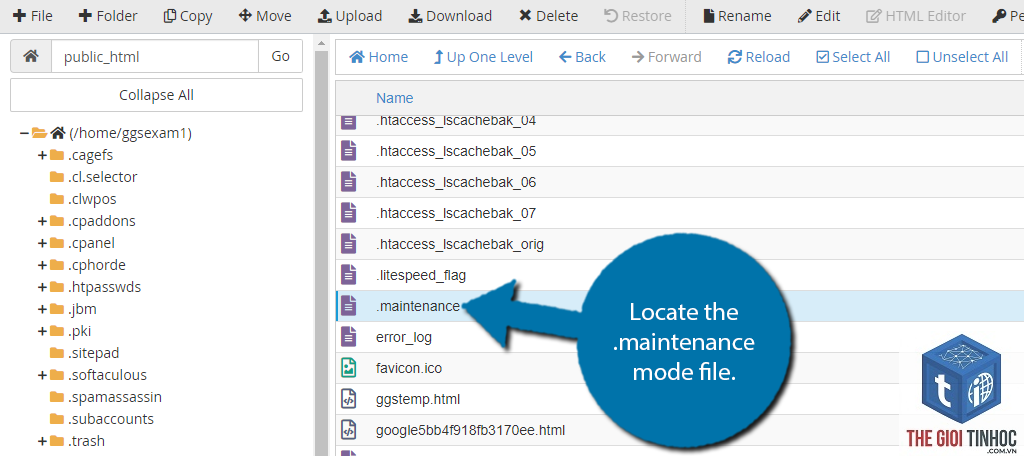Click Select All
Viewport: 1024px width, 456px height.
[853, 57]
